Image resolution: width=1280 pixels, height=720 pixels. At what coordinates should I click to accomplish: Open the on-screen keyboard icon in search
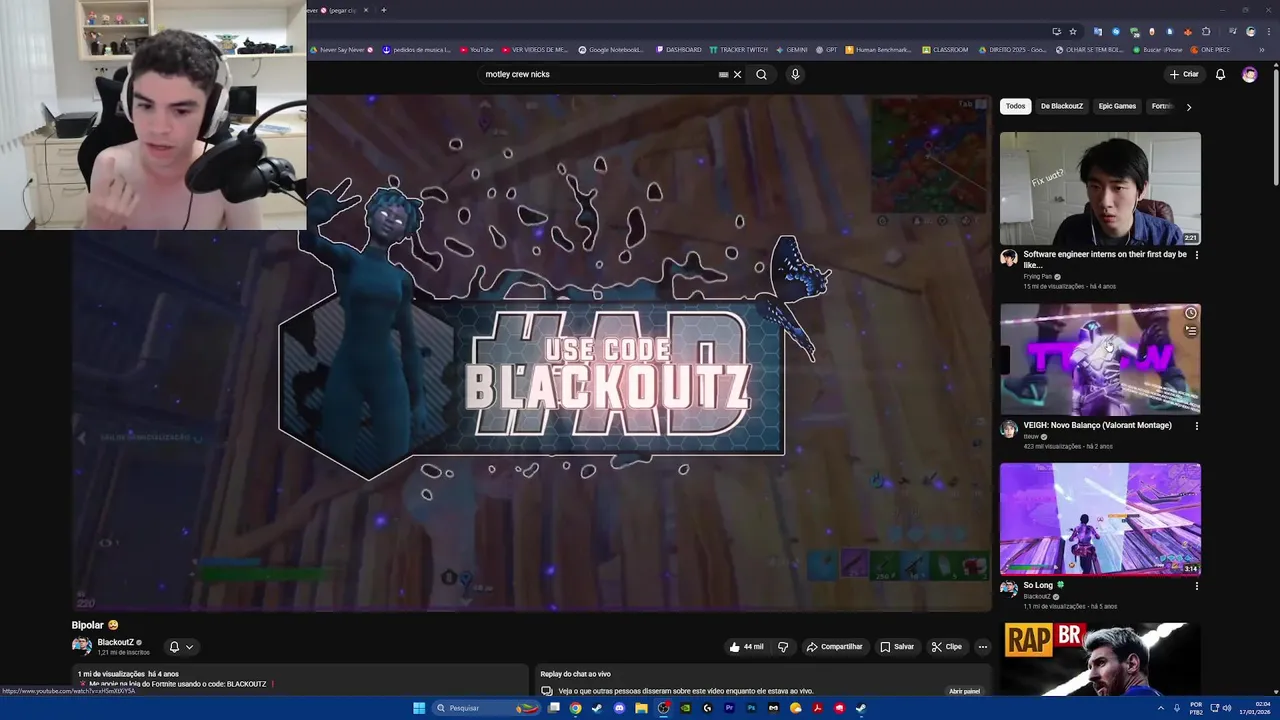pyautogui.click(x=723, y=74)
